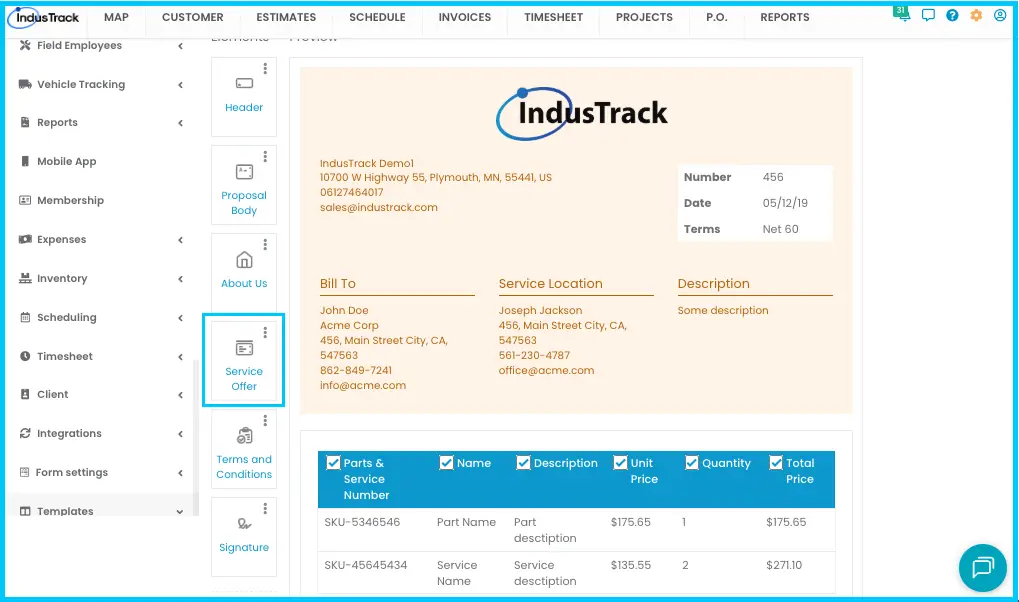Select the Terms and Conditions element icon
This screenshot has width=1019, height=602.
tap(244, 436)
